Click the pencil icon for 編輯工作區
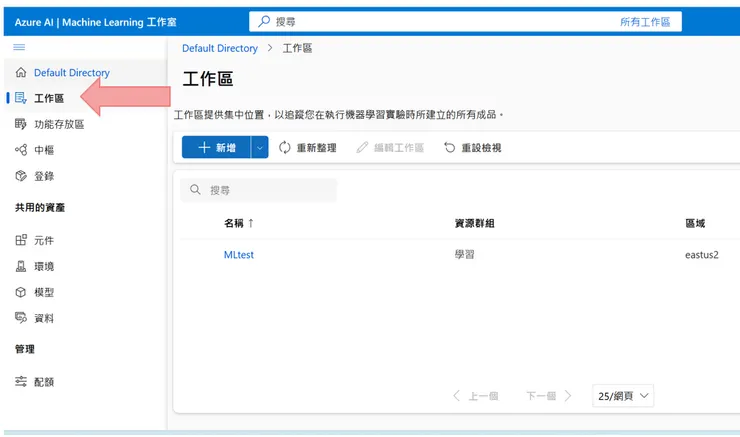 (x=362, y=147)
